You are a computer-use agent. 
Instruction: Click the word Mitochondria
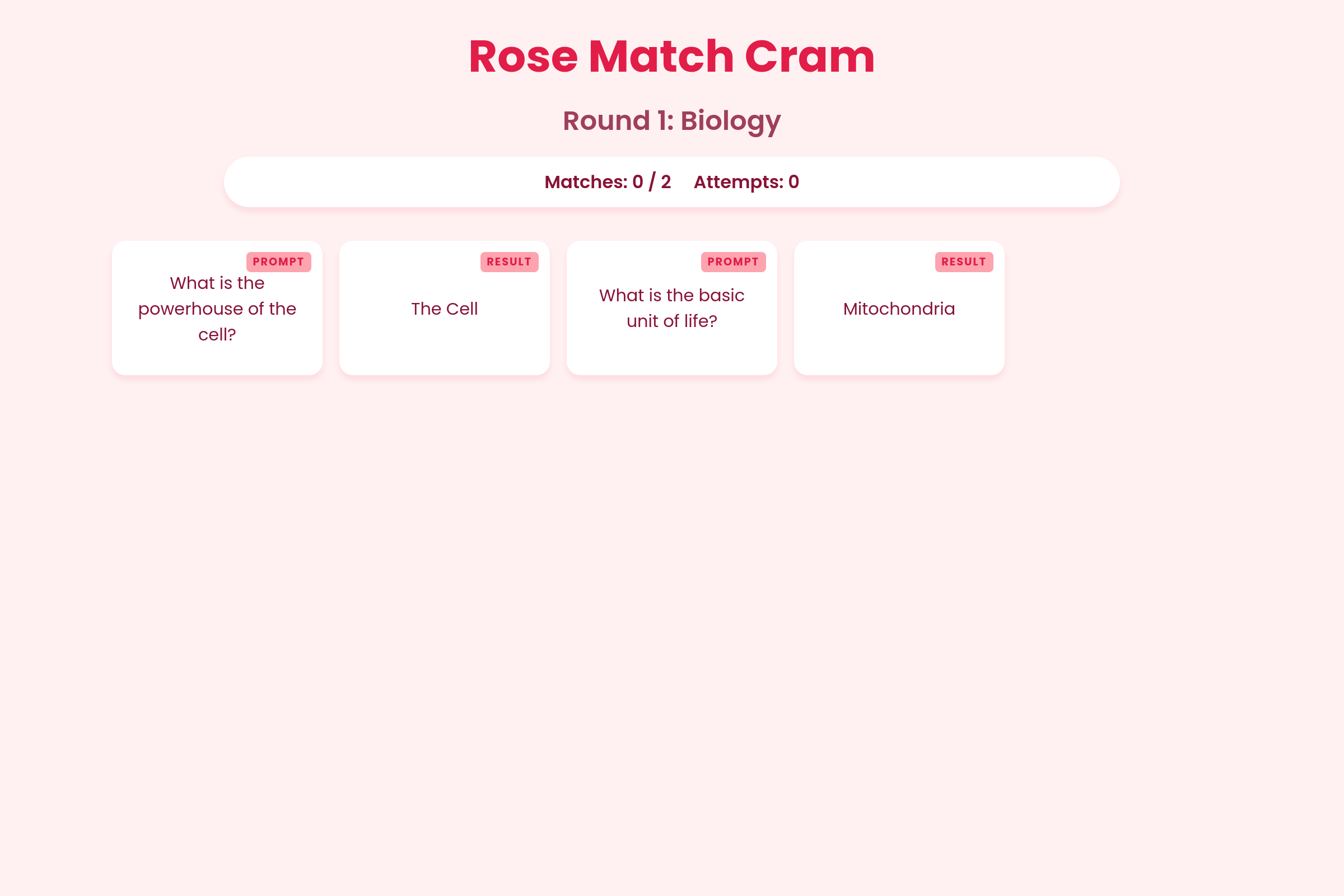[899, 309]
